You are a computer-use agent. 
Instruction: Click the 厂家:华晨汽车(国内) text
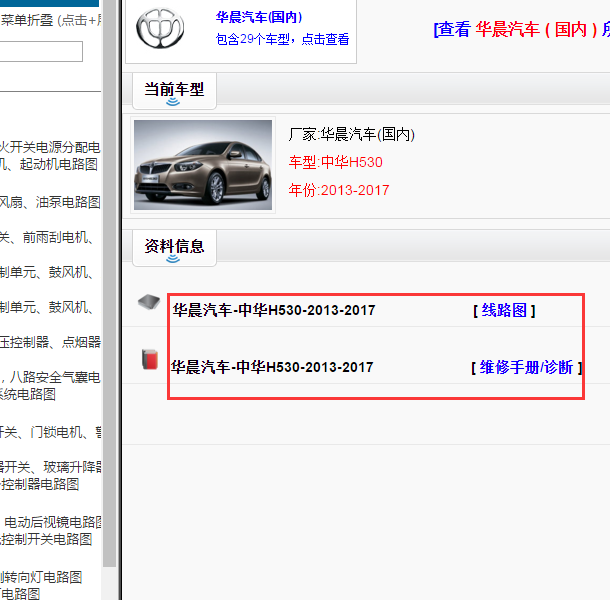[352, 135]
